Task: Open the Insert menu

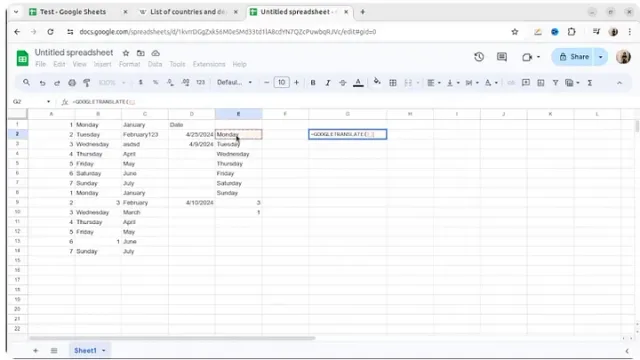Action: 102,64
